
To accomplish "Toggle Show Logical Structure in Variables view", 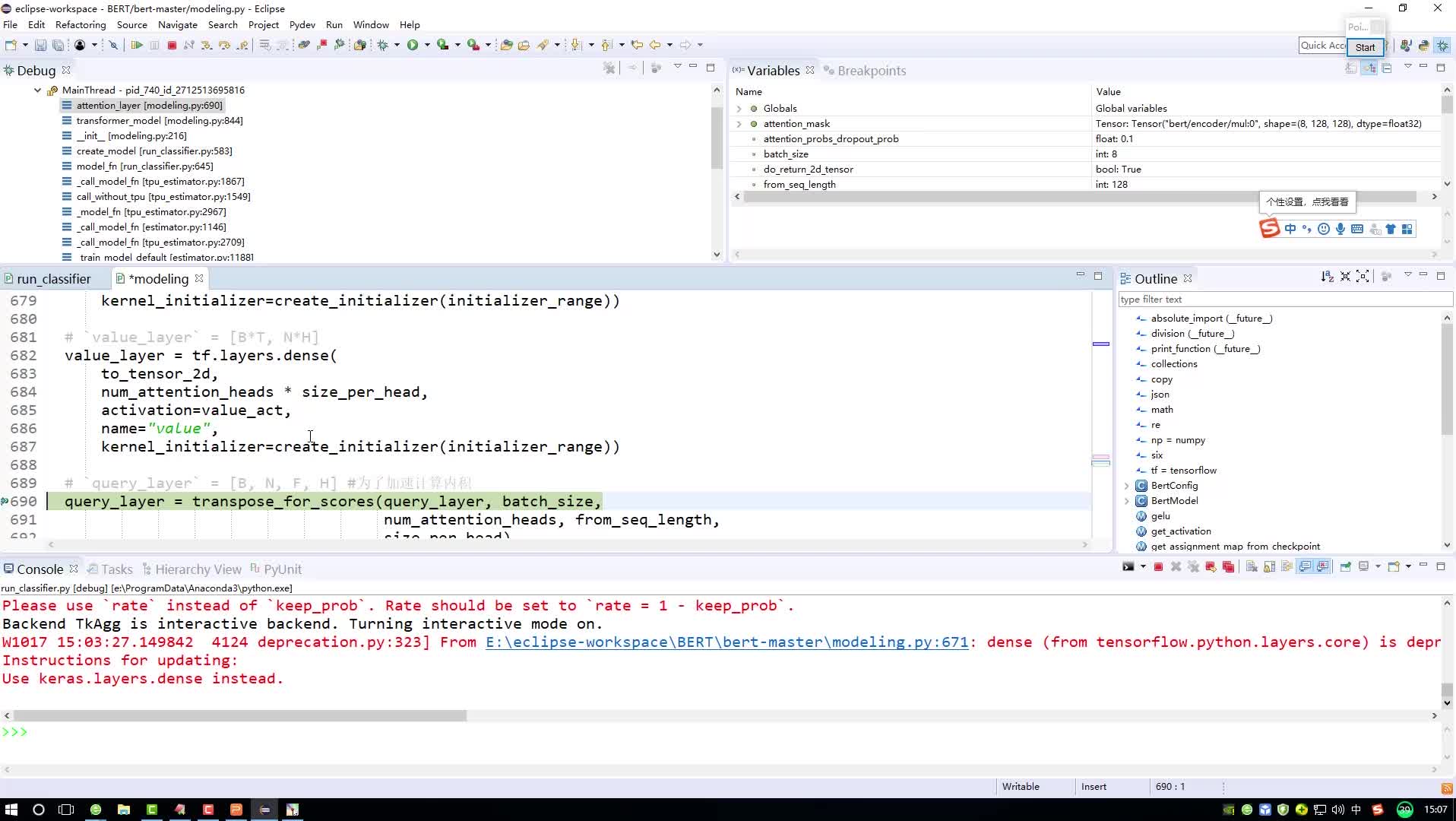I will (x=1369, y=68).
